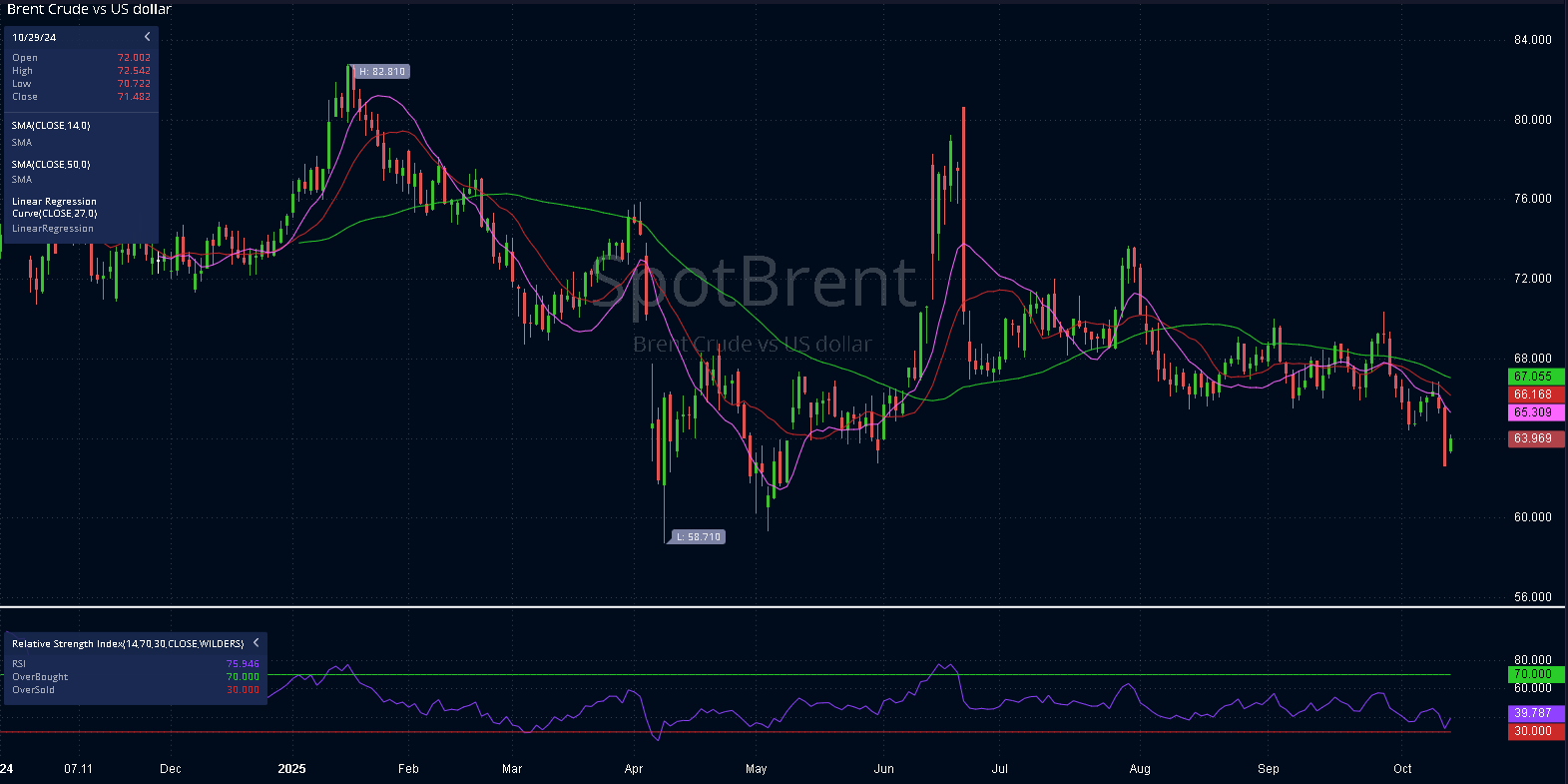Click the red oversold 30.000 axis tag

(1534, 731)
